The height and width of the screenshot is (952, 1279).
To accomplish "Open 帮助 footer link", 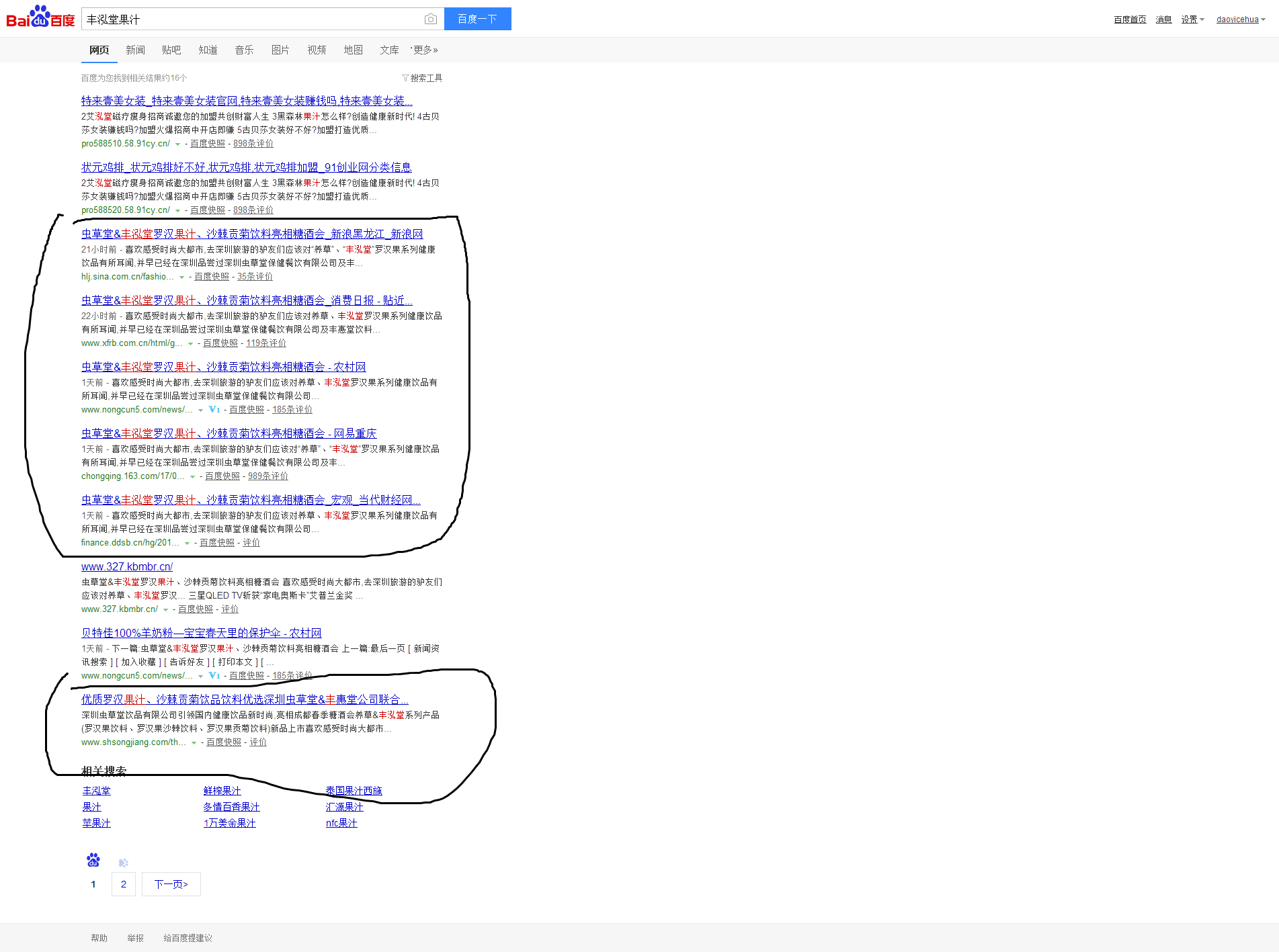I will [99, 939].
